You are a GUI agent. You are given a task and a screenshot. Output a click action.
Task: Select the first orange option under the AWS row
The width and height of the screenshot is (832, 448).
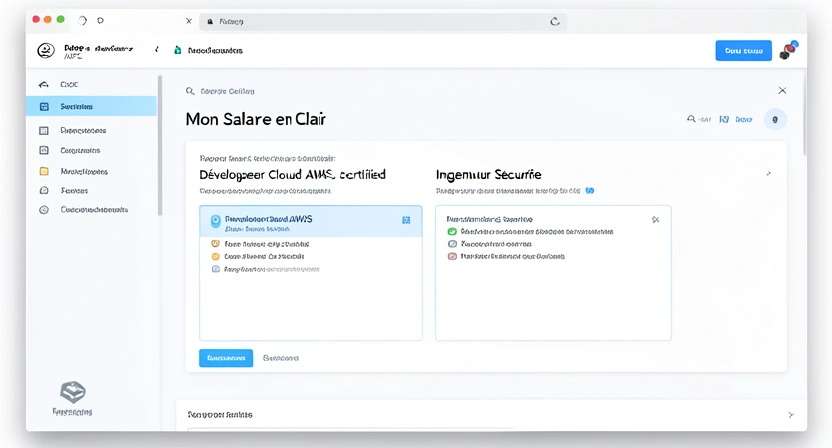point(216,243)
